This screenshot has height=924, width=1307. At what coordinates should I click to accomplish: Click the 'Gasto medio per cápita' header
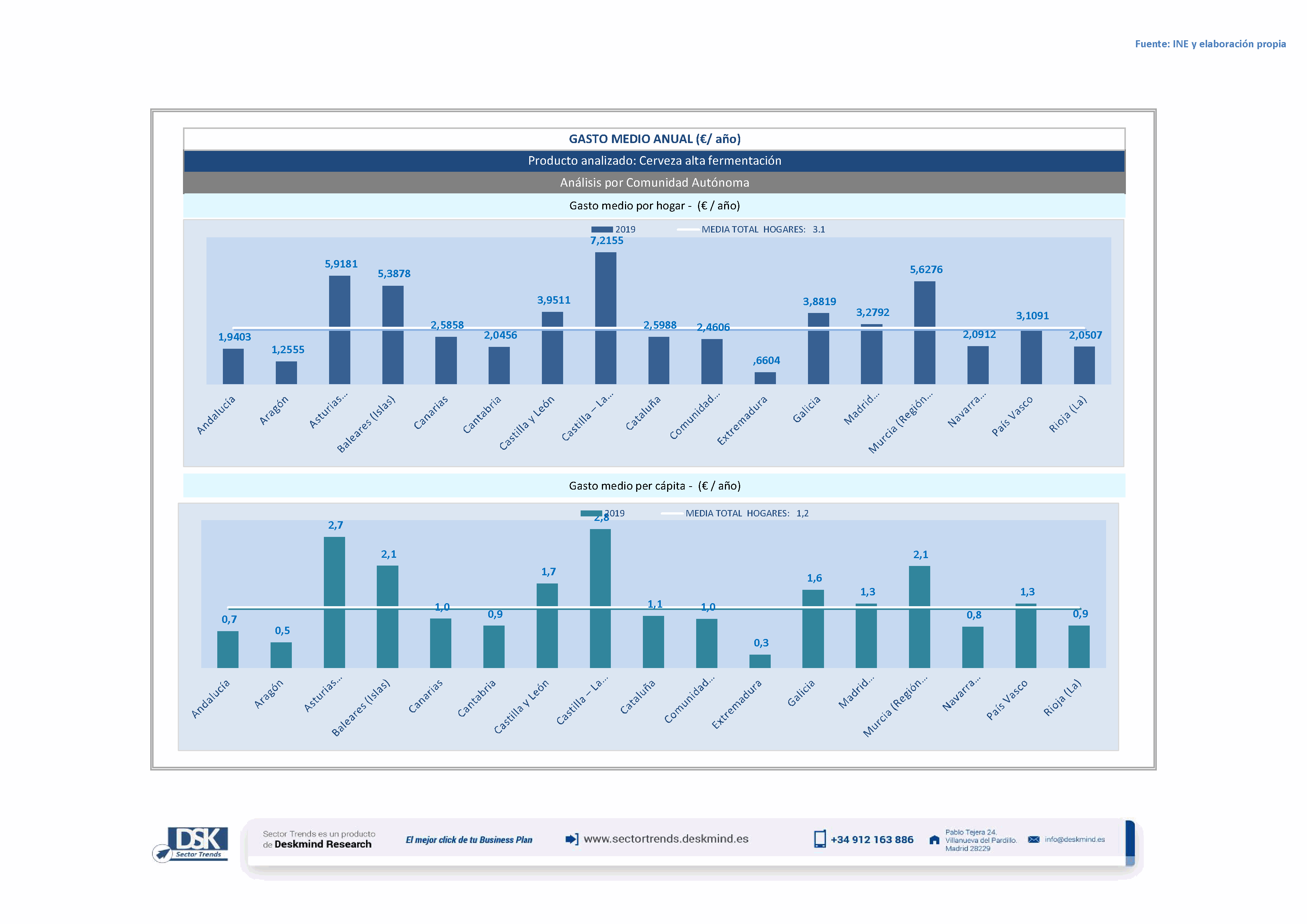click(x=654, y=486)
